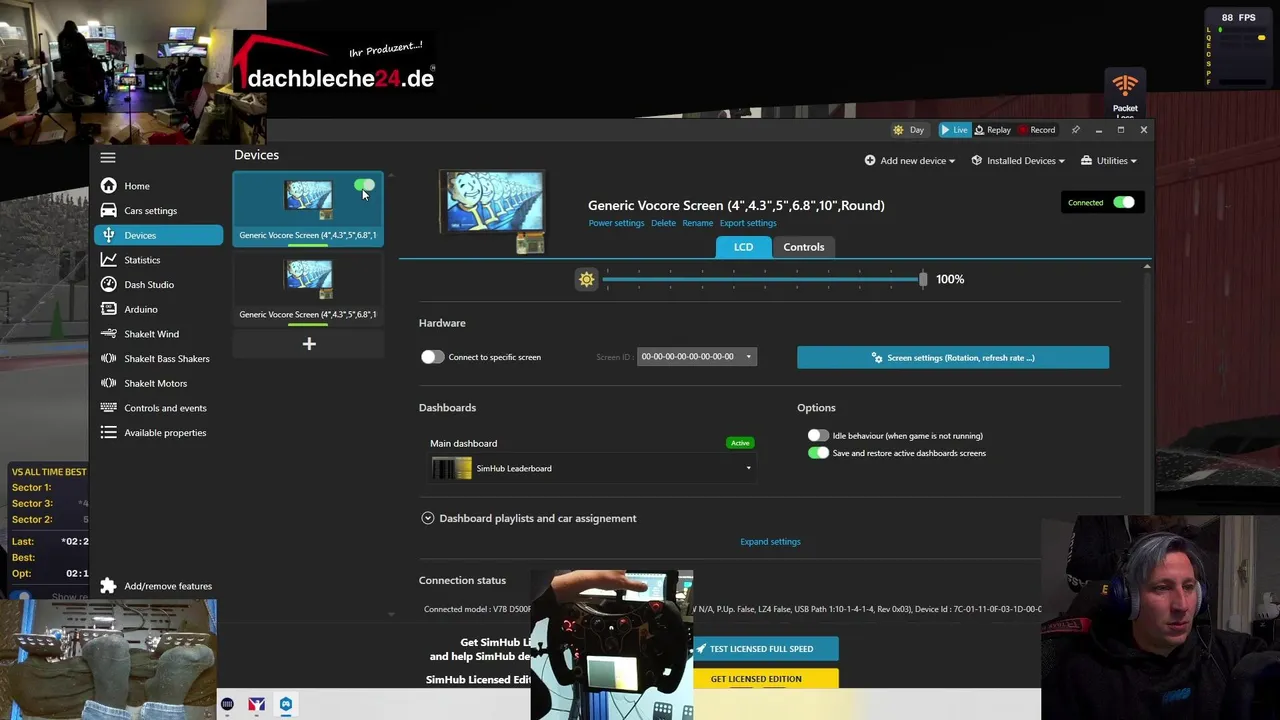Screen dimensions: 1280x720
Task: Click the Export settings link
Action: point(748,223)
